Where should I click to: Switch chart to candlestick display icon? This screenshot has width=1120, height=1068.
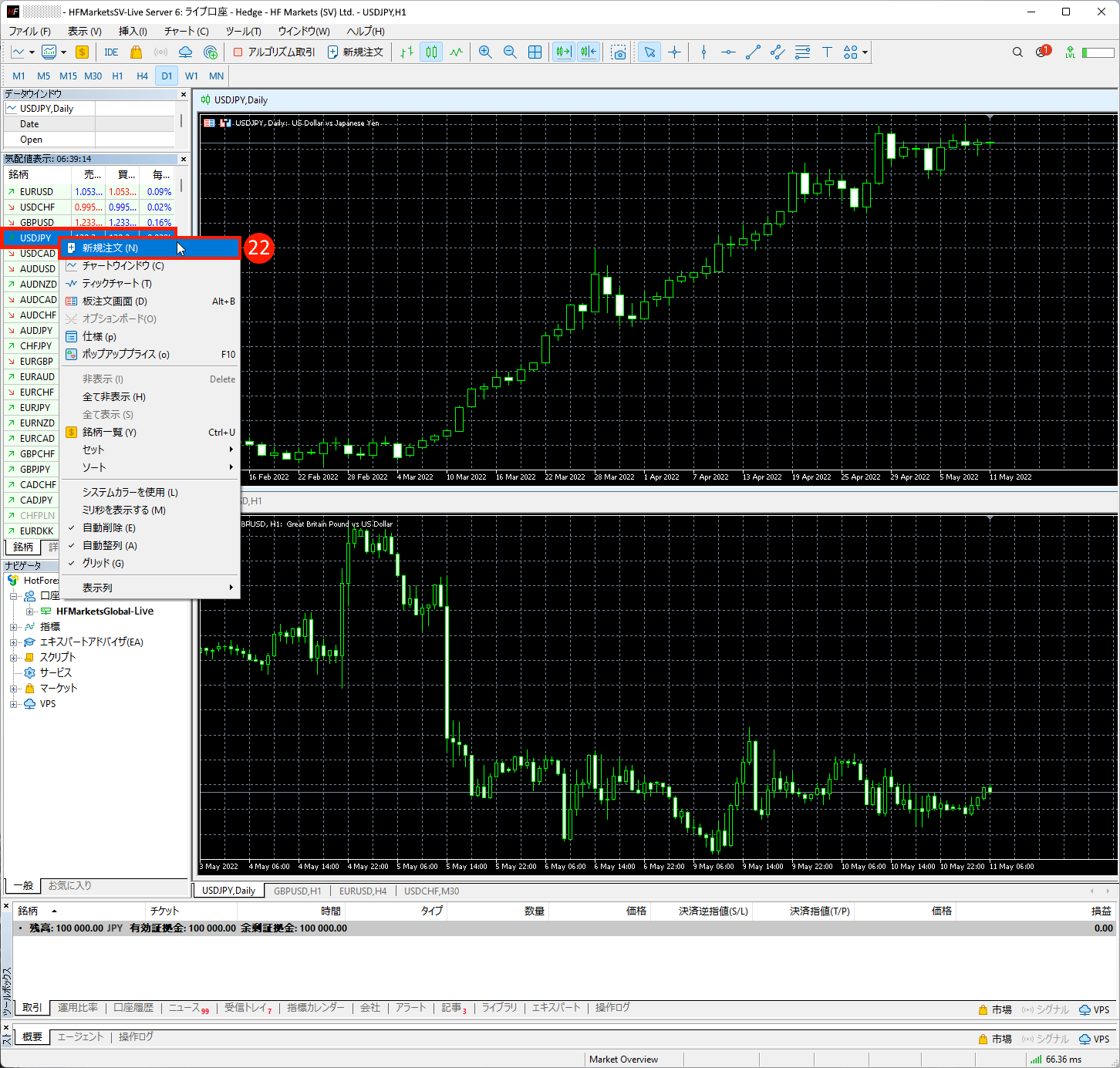[431, 52]
